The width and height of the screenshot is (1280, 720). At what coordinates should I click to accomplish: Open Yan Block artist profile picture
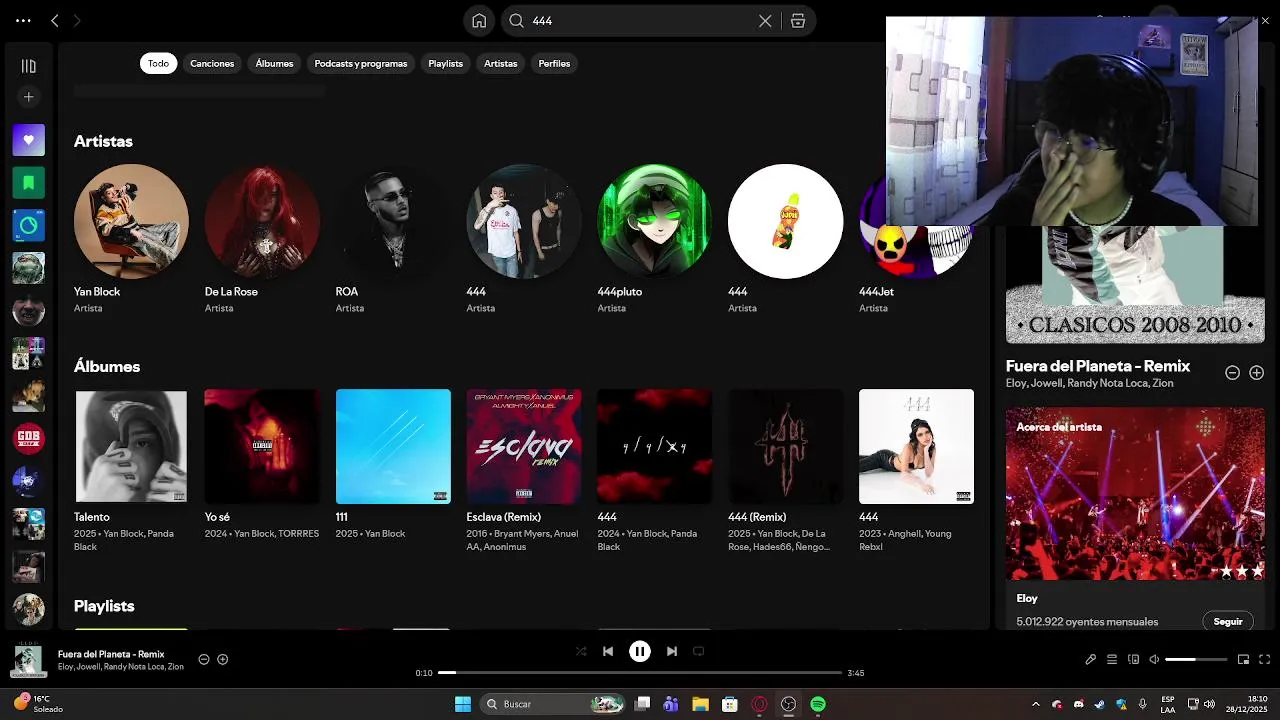[x=131, y=221]
